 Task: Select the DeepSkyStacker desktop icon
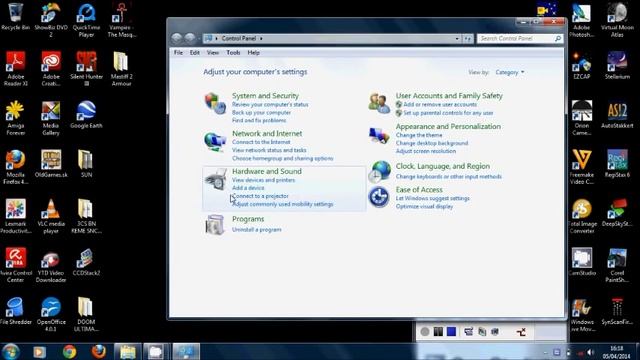[617, 213]
